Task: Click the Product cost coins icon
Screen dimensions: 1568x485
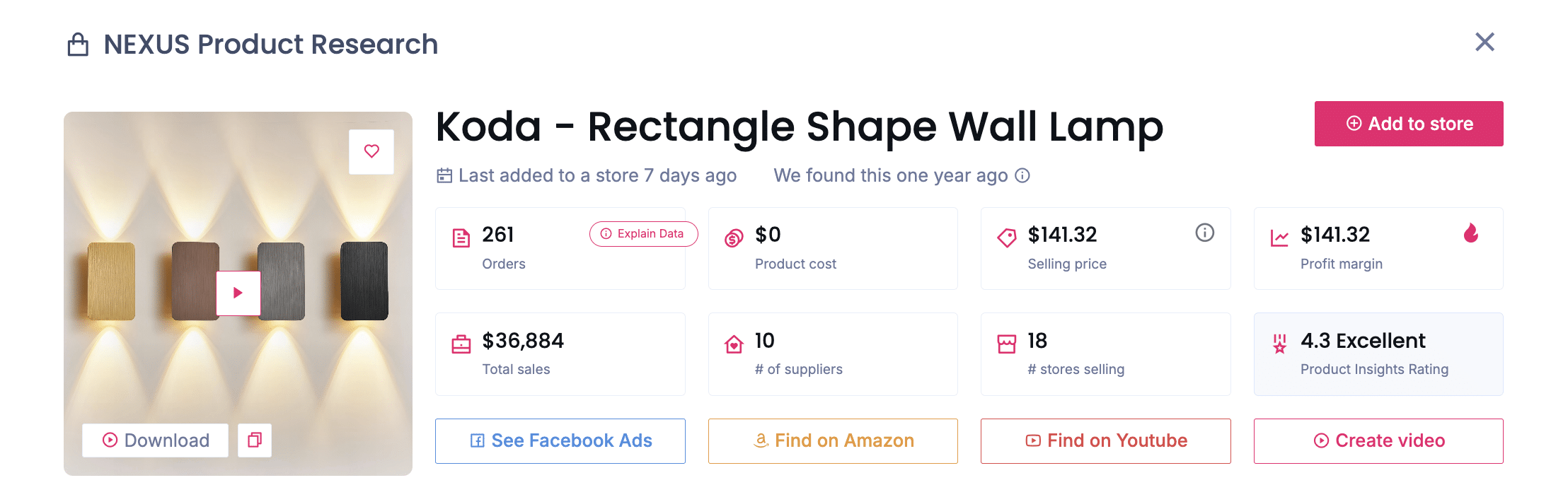Action: click(734, 238)
